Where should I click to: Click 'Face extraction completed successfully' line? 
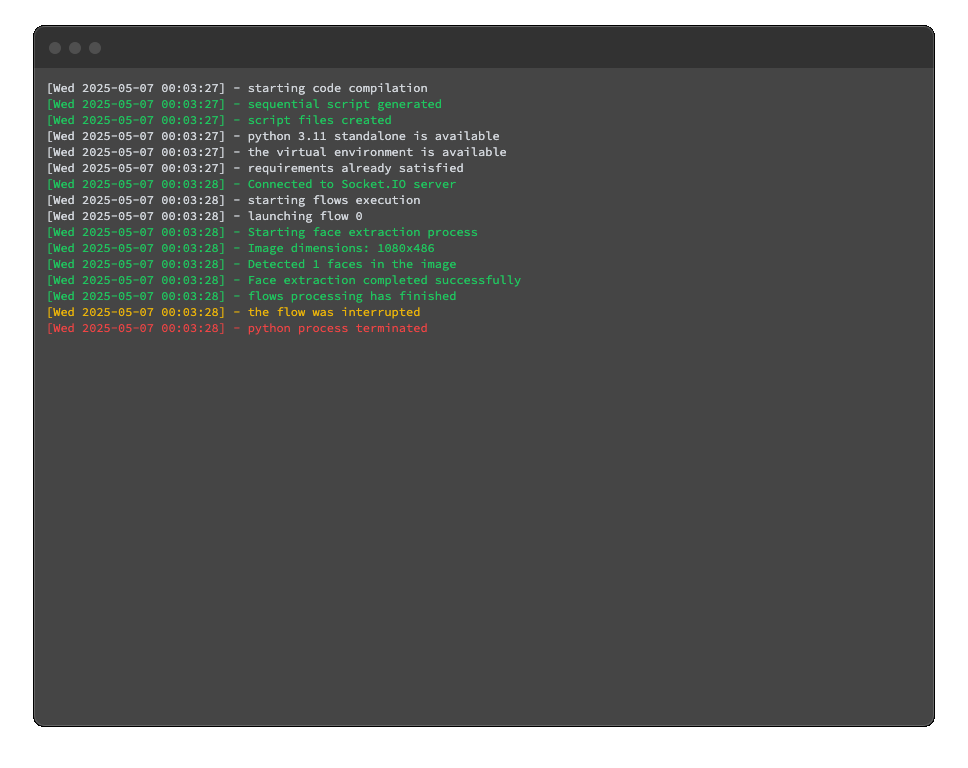[384, 280]
